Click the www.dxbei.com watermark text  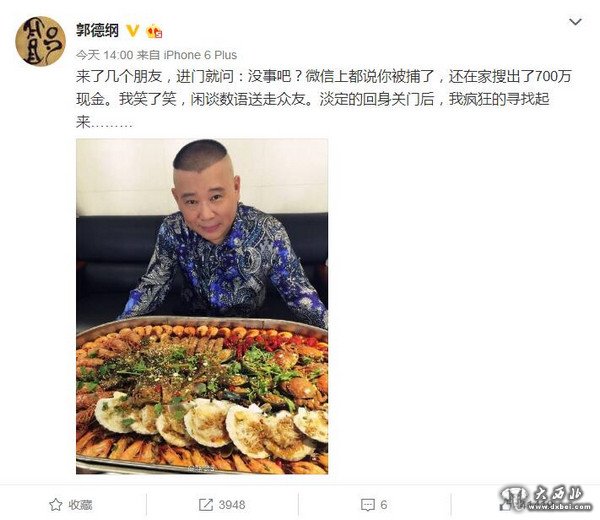tap(560, 507)
